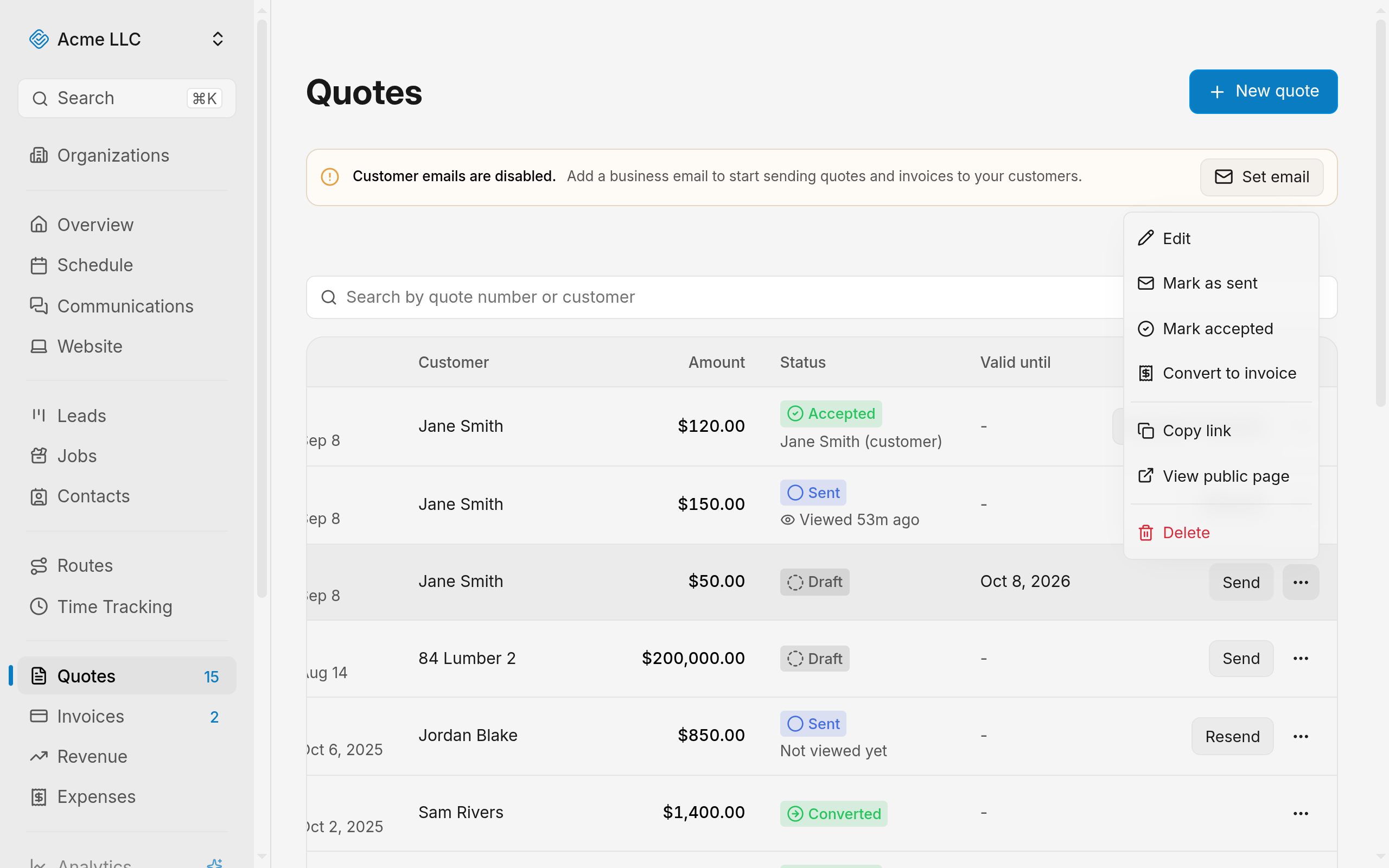Click Send on the 84 Lumber 2 quote
Viewport: 1389px width, 868px height.
(x=1241, y=659)
